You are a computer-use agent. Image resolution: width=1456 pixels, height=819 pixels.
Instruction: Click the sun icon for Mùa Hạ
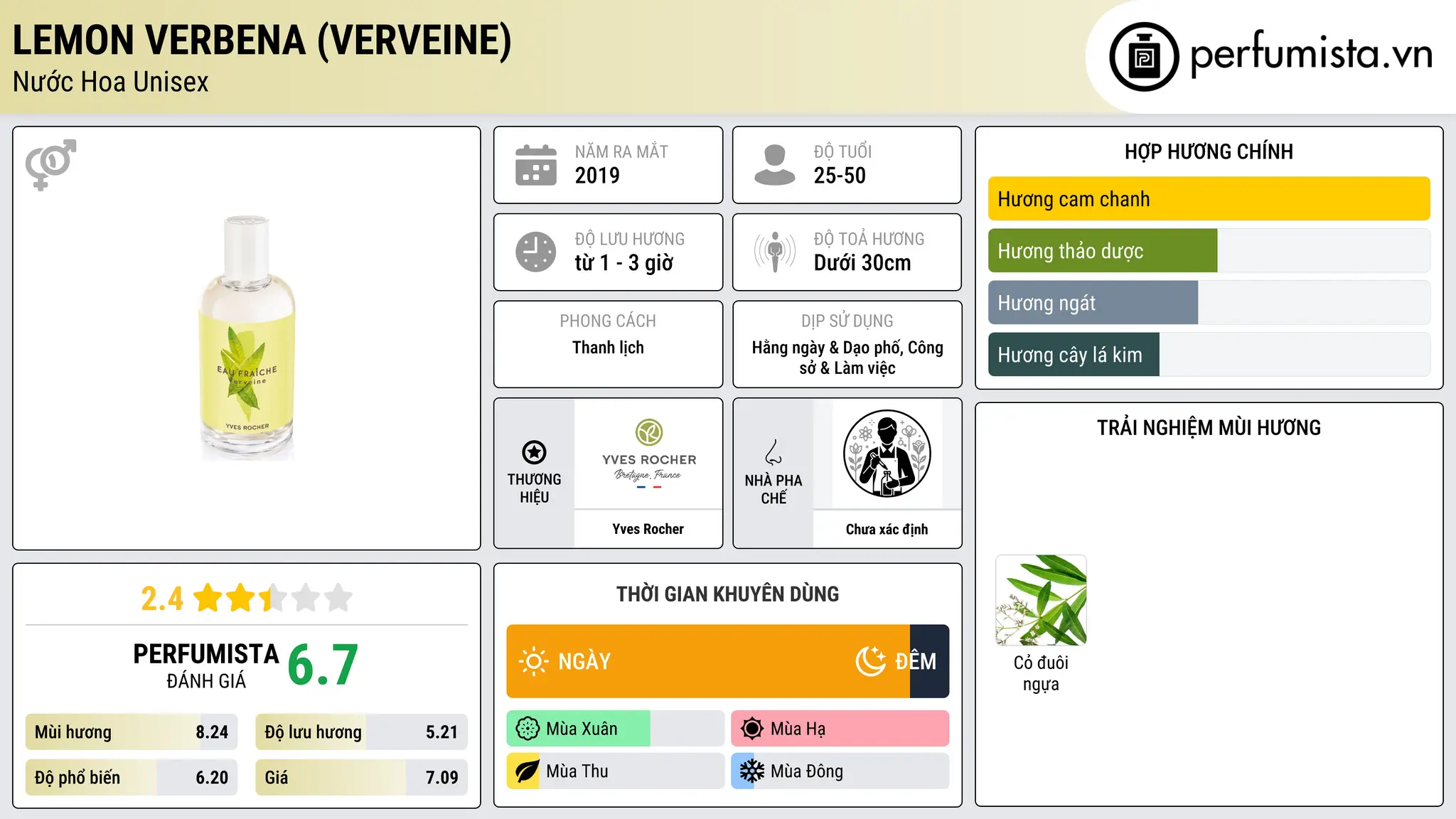pos(751,729)
